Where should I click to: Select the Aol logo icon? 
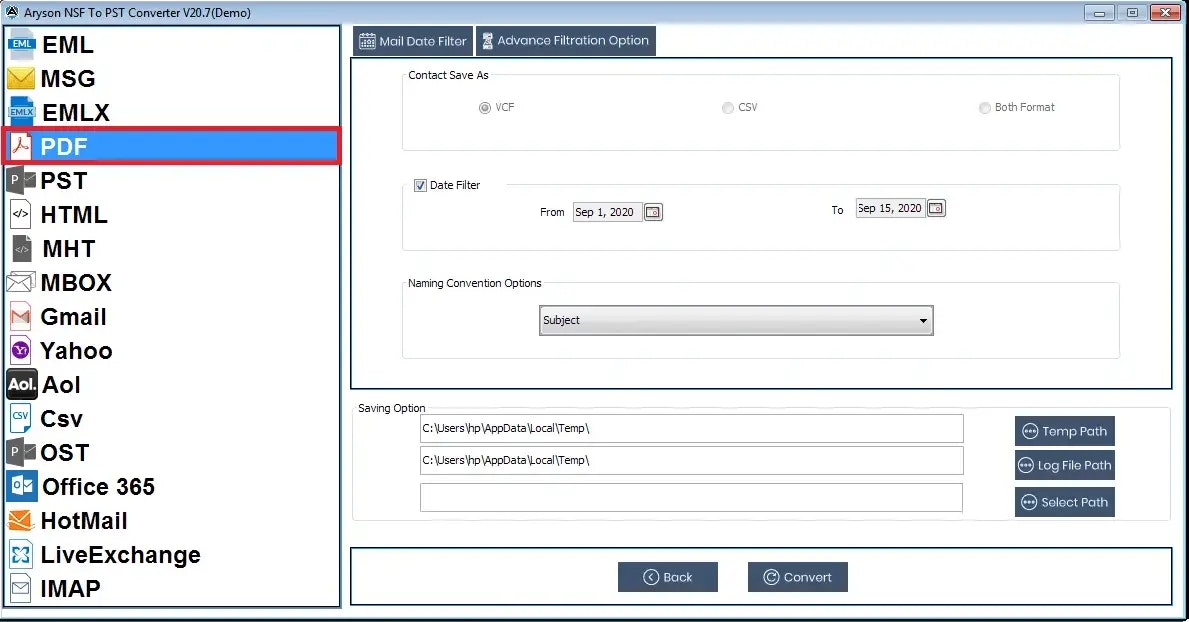21,384
